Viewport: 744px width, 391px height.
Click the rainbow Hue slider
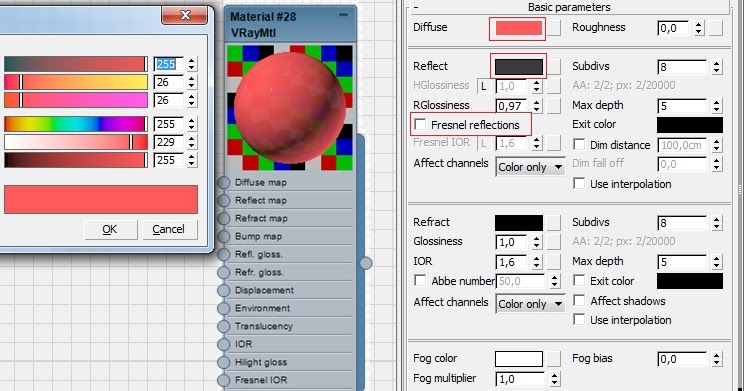point(76,124)
